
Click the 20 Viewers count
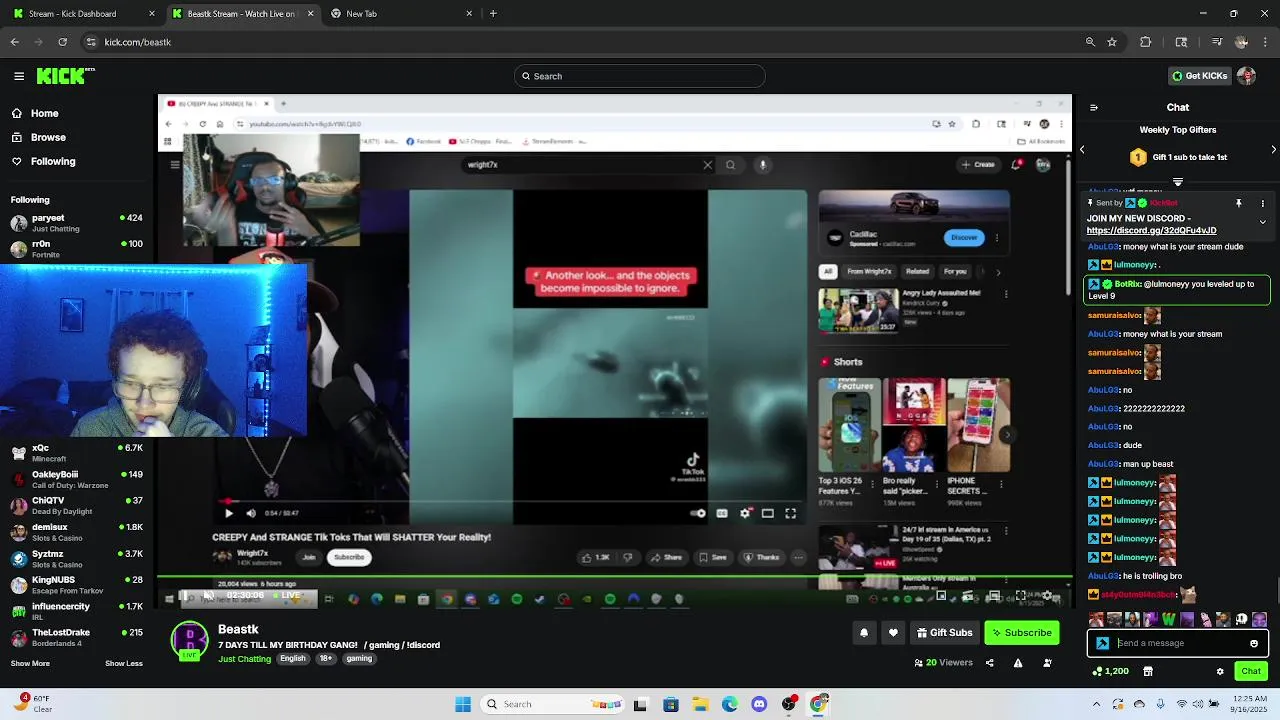[x=943, y=662]
